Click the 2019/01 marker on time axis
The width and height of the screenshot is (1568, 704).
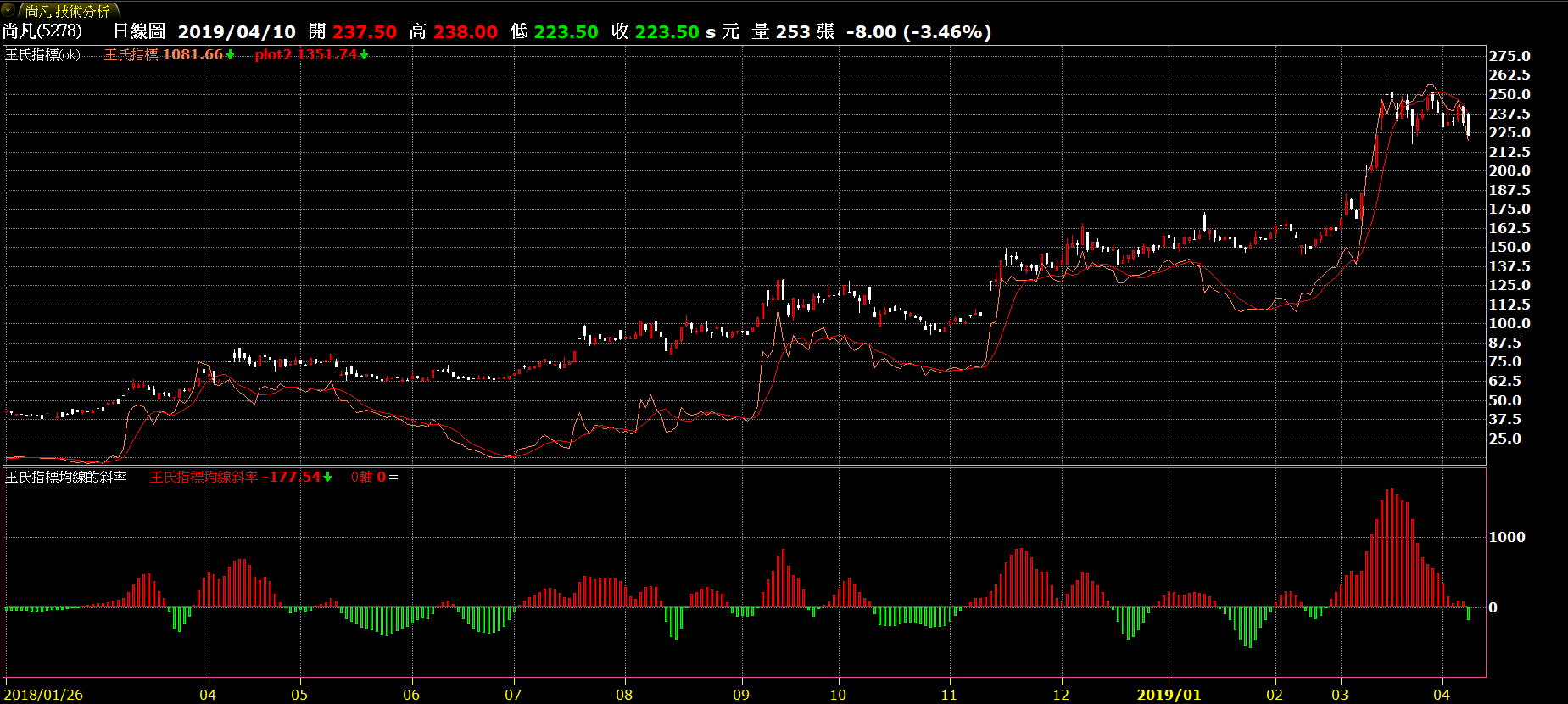click(1169, 695)
